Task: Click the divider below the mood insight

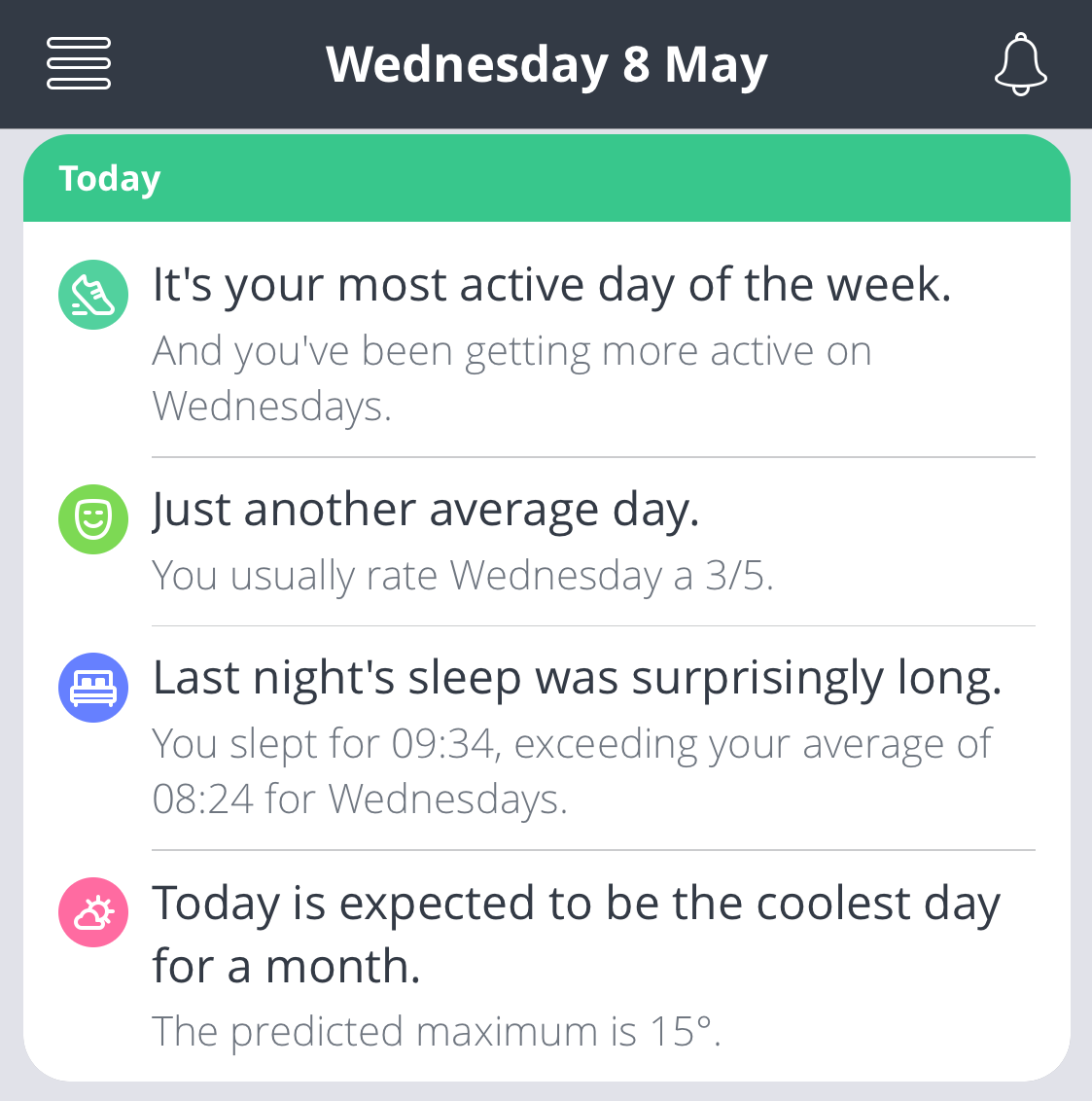Action: tap(594, 625)
